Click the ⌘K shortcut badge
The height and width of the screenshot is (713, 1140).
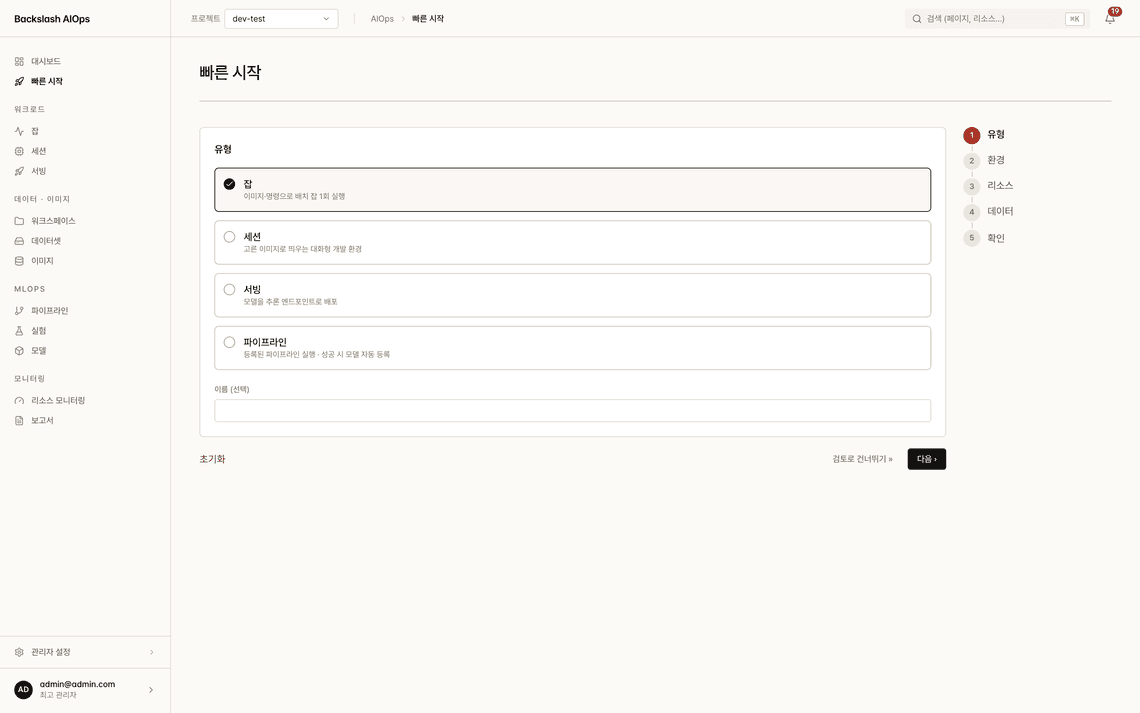click(x=1074, y=19)
